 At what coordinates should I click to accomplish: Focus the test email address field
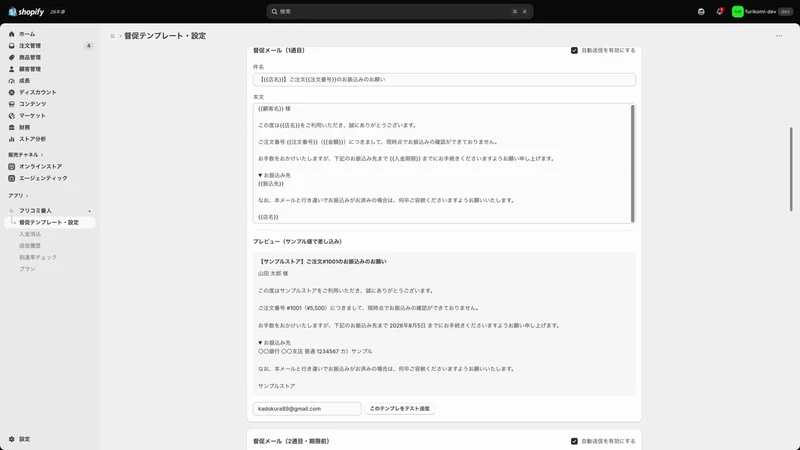click(307, 409)
